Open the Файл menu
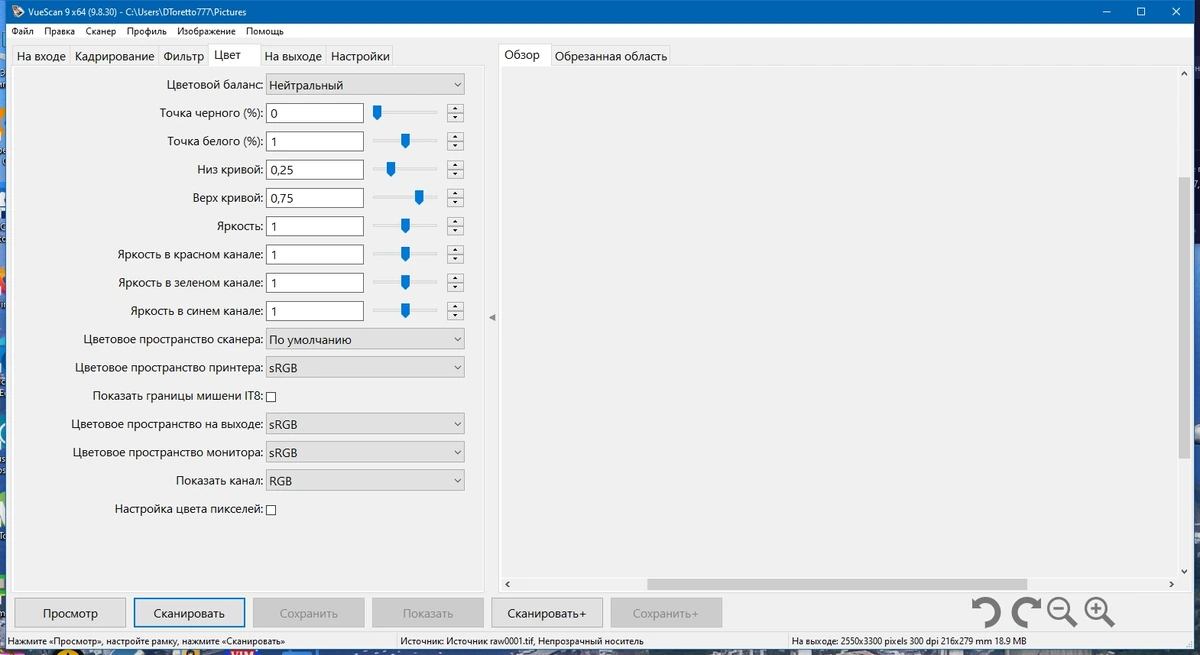 tap(22, 32)
